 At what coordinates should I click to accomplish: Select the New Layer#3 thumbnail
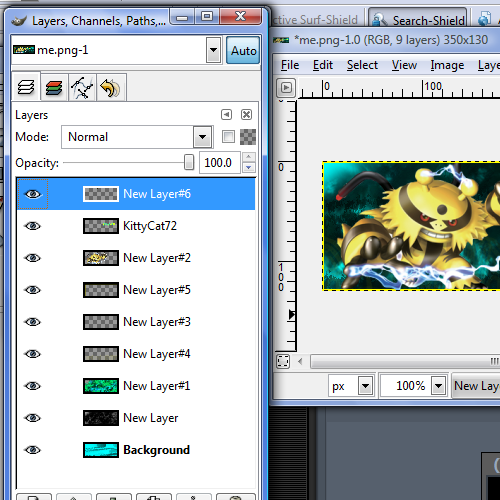(x=101, y=322)
